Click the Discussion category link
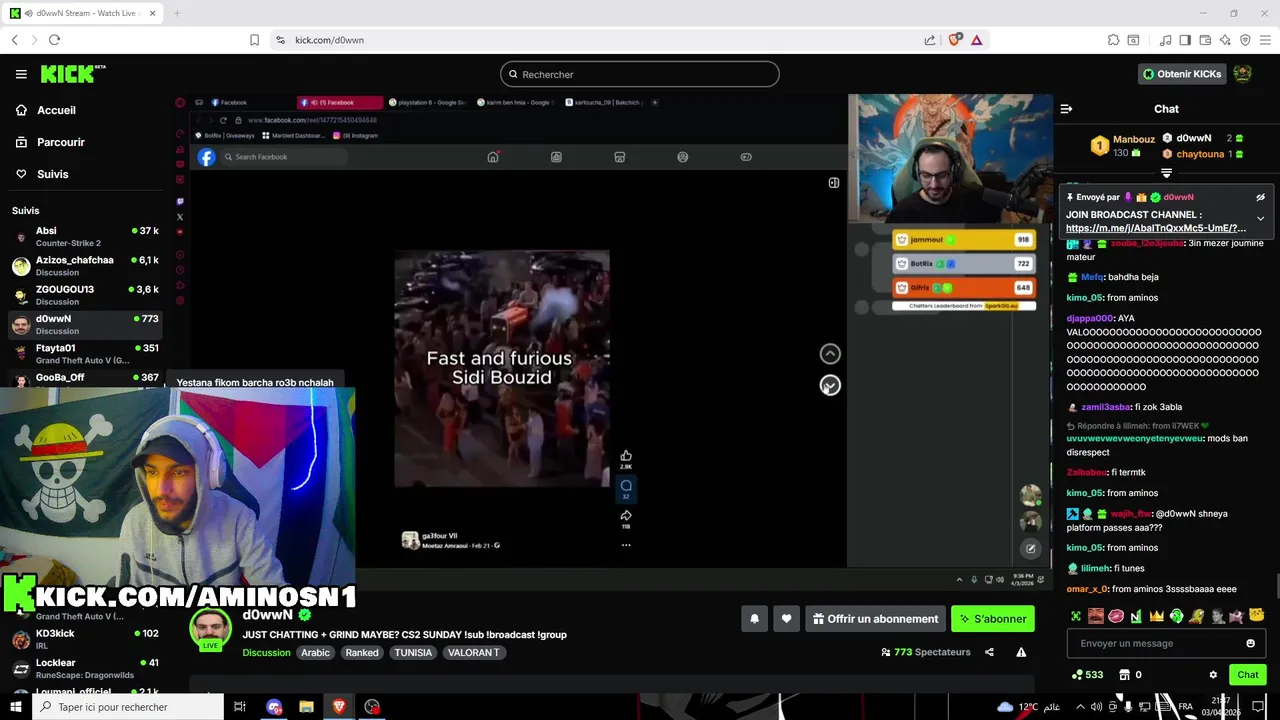Viewport: 1280px width, 720px height. click(266, 653)
